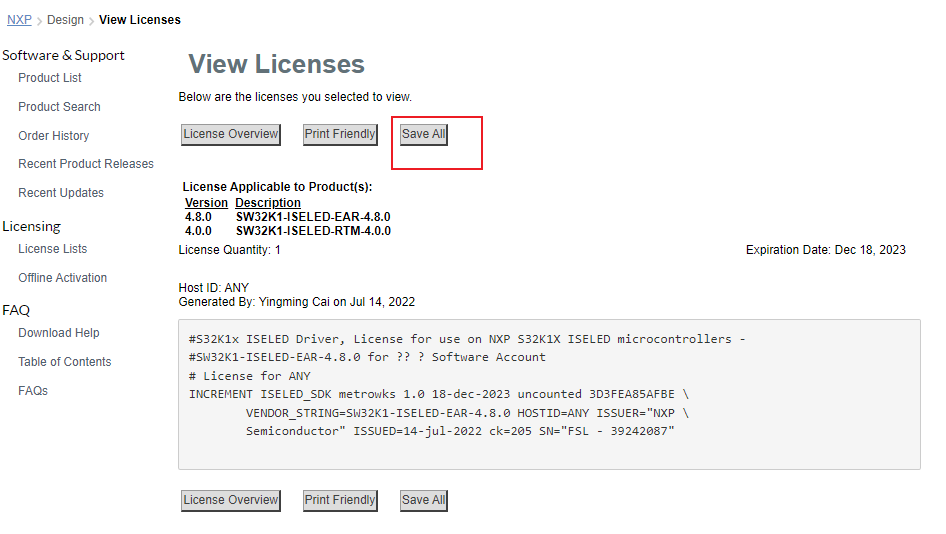This screenshot has width=946, height=534.
Task: Go to Product Search
Action: (59, 107)
